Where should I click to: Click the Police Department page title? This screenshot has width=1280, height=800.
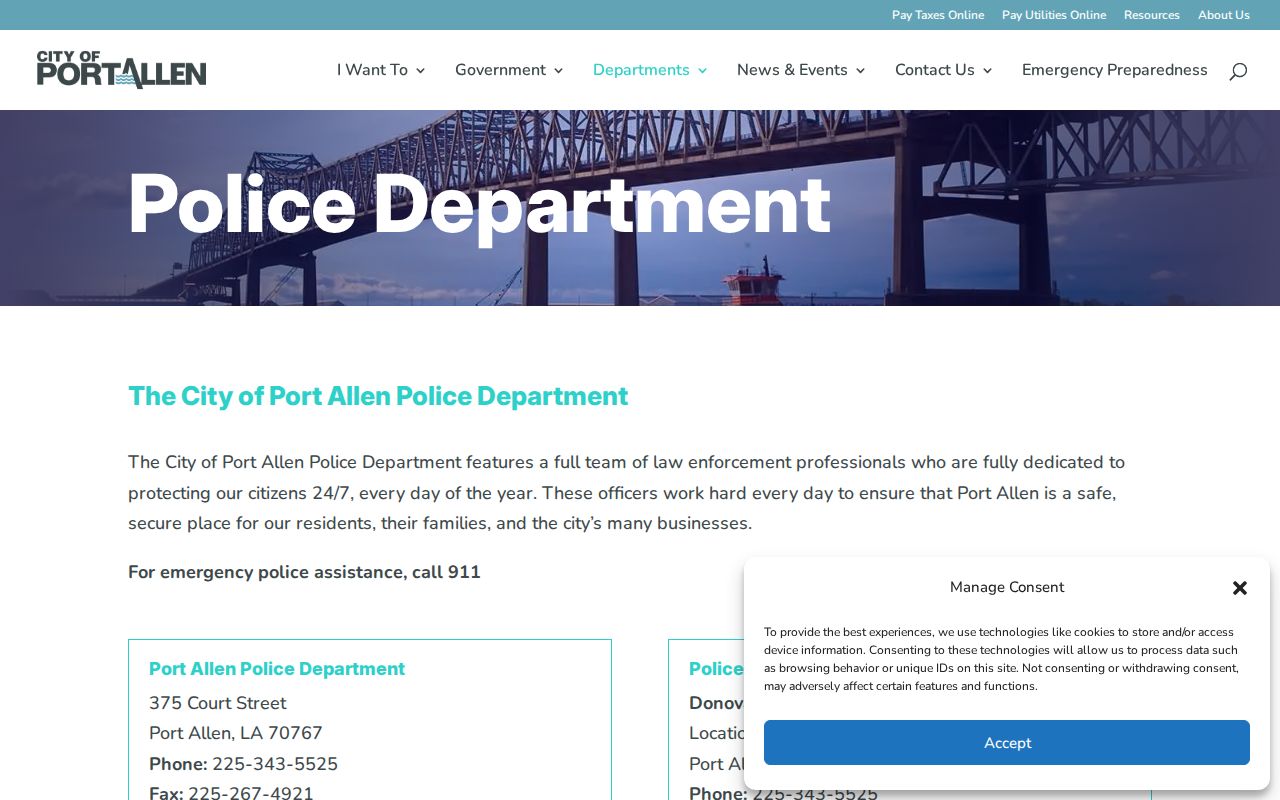479,205
